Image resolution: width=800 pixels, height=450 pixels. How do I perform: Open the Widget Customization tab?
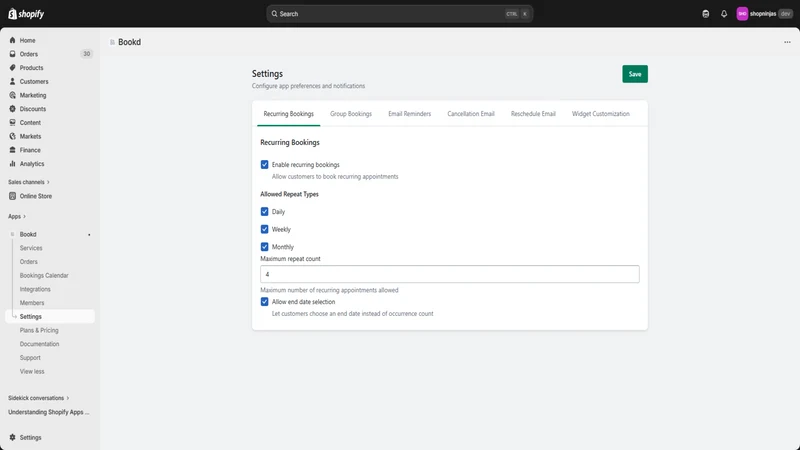601,114
